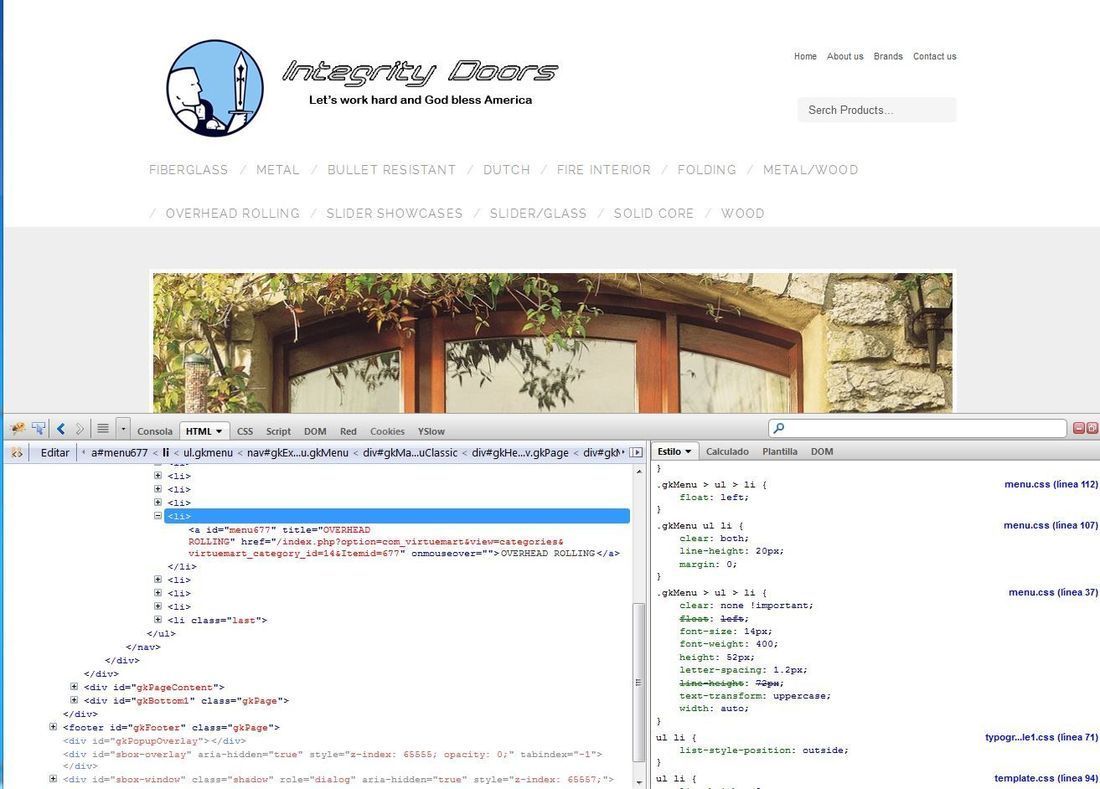The image size is (1100, 789).
Task: Switch to the Script tab
Action: click(279, 431)
